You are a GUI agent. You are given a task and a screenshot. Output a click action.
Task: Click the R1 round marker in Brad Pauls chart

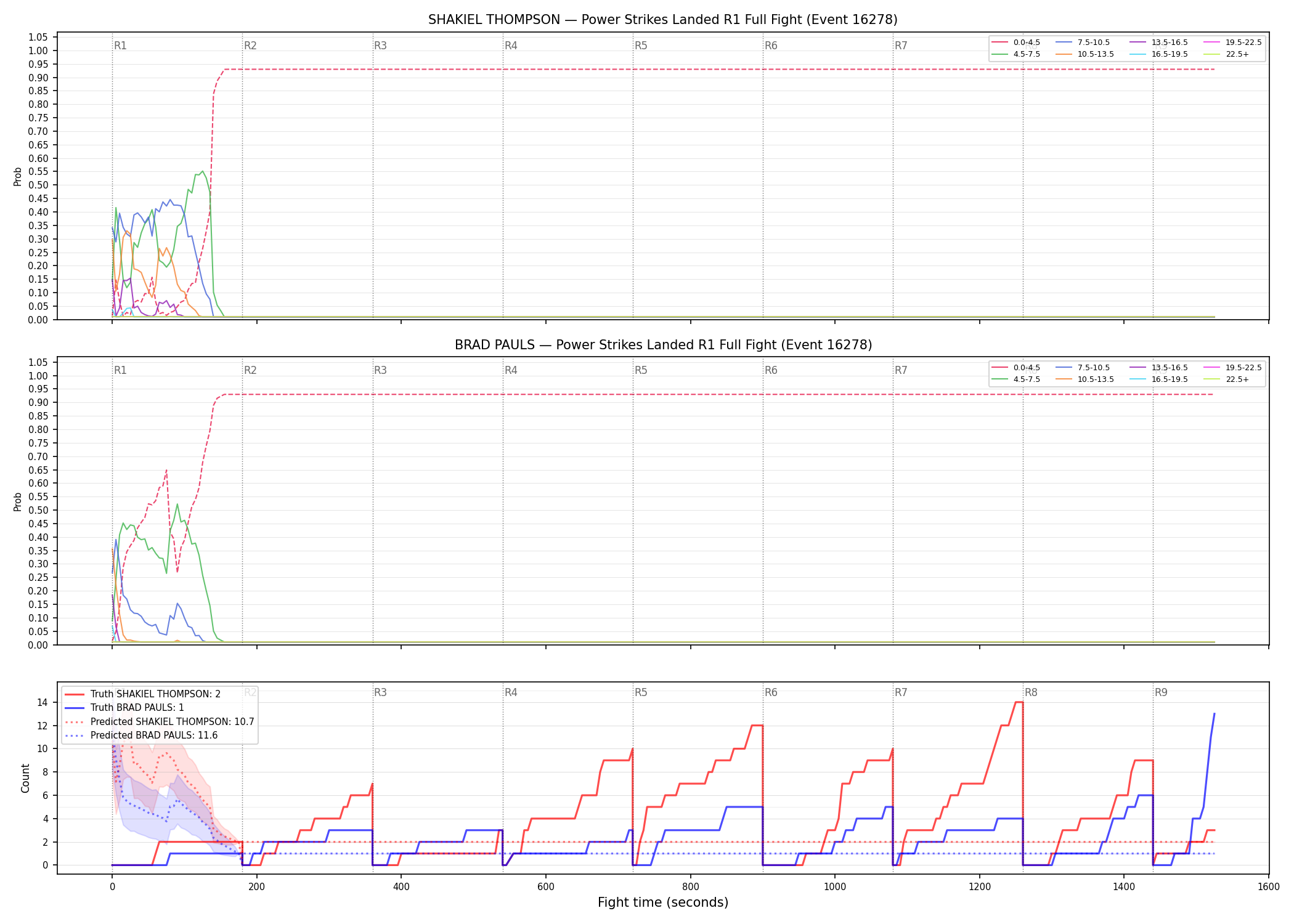(120, 370)
